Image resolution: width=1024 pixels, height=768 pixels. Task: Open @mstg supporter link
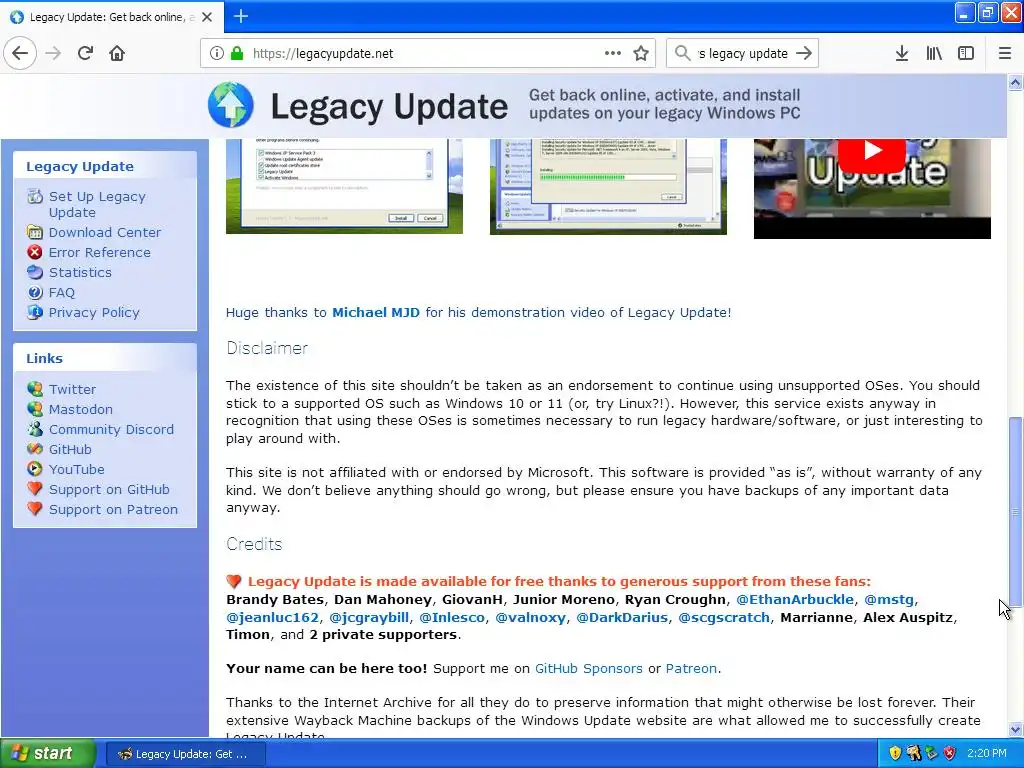click(889, 600)
